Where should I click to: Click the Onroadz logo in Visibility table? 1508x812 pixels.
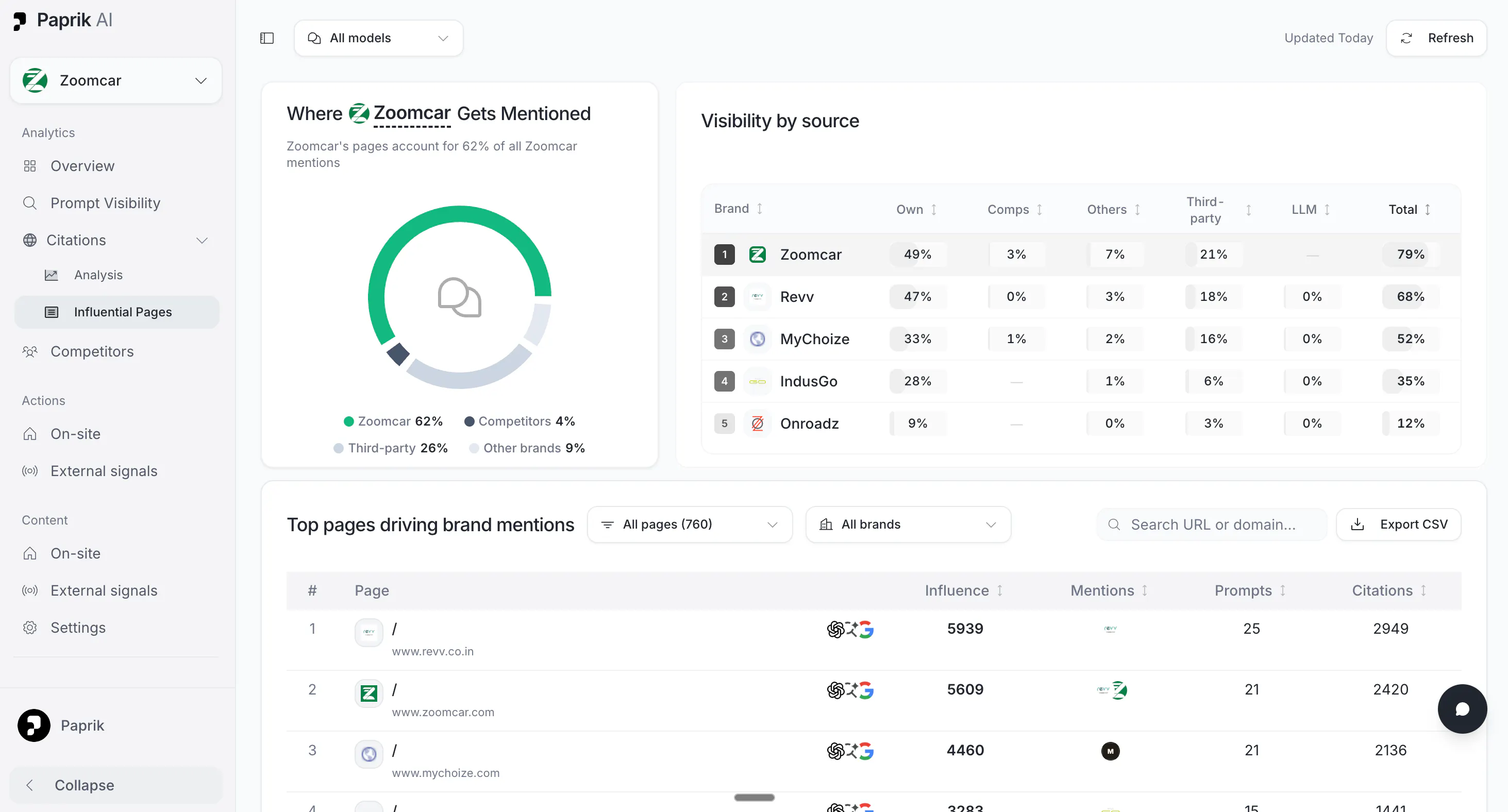[x=758, y=424]
